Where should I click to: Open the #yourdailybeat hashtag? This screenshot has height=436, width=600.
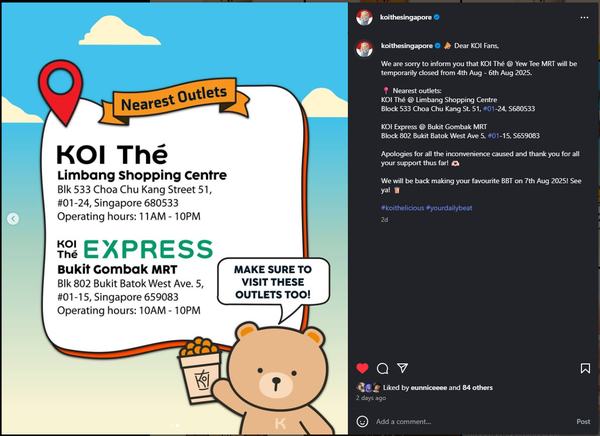449,208
